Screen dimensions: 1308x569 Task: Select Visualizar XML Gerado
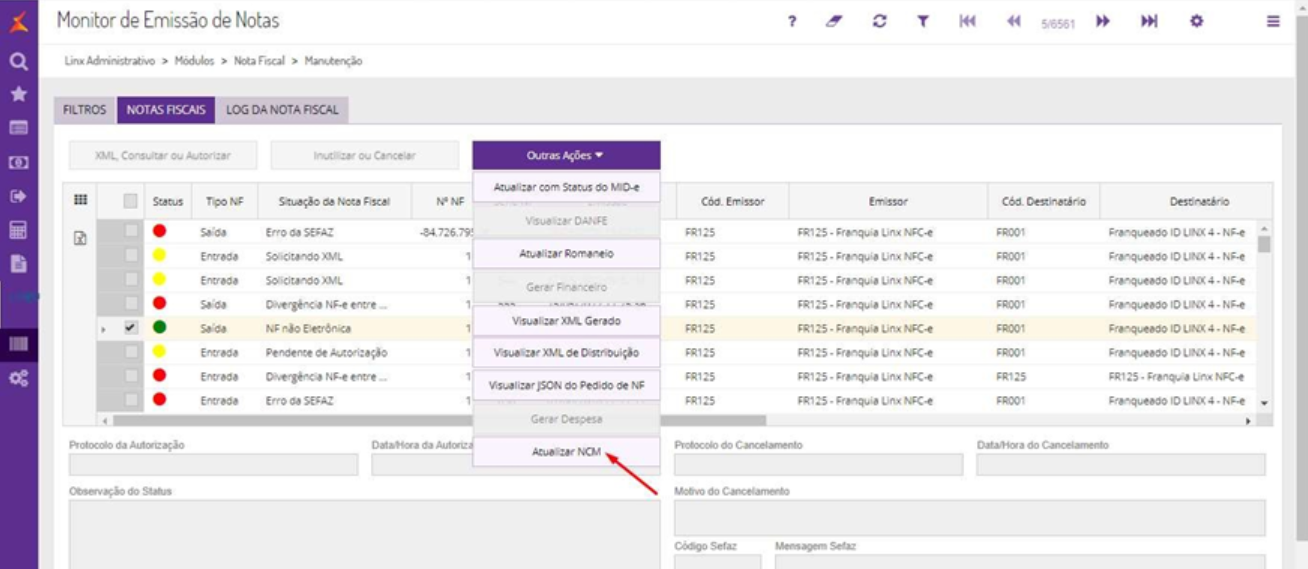pos(566,321)
